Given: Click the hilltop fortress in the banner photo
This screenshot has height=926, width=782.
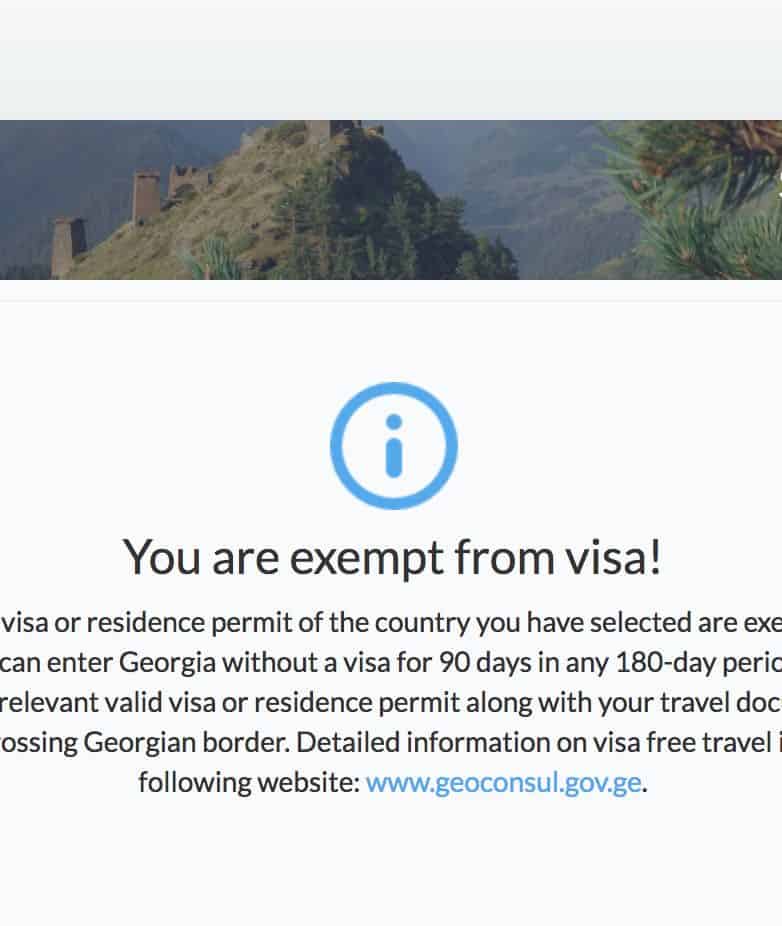Looking at the screenshot, I should coord(330,133).
